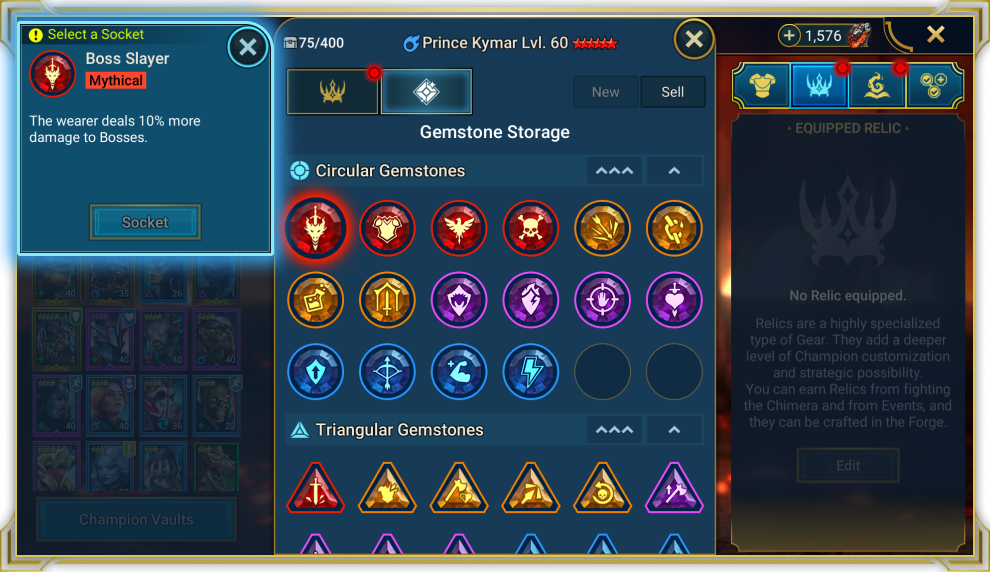Pick the blue lightning bolt gemstone
This screenshot has height=572, width=990.
pyautogui.click(x=530, y=372)
